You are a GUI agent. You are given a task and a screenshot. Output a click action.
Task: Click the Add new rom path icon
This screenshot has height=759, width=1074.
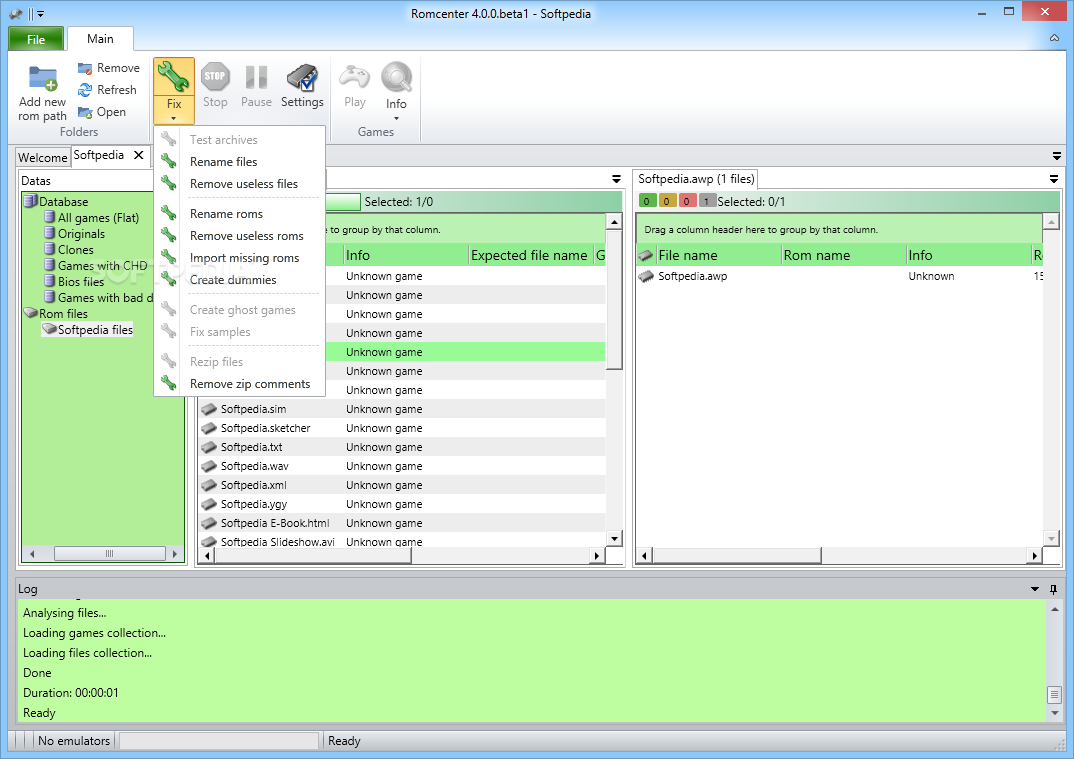(42, 77)
